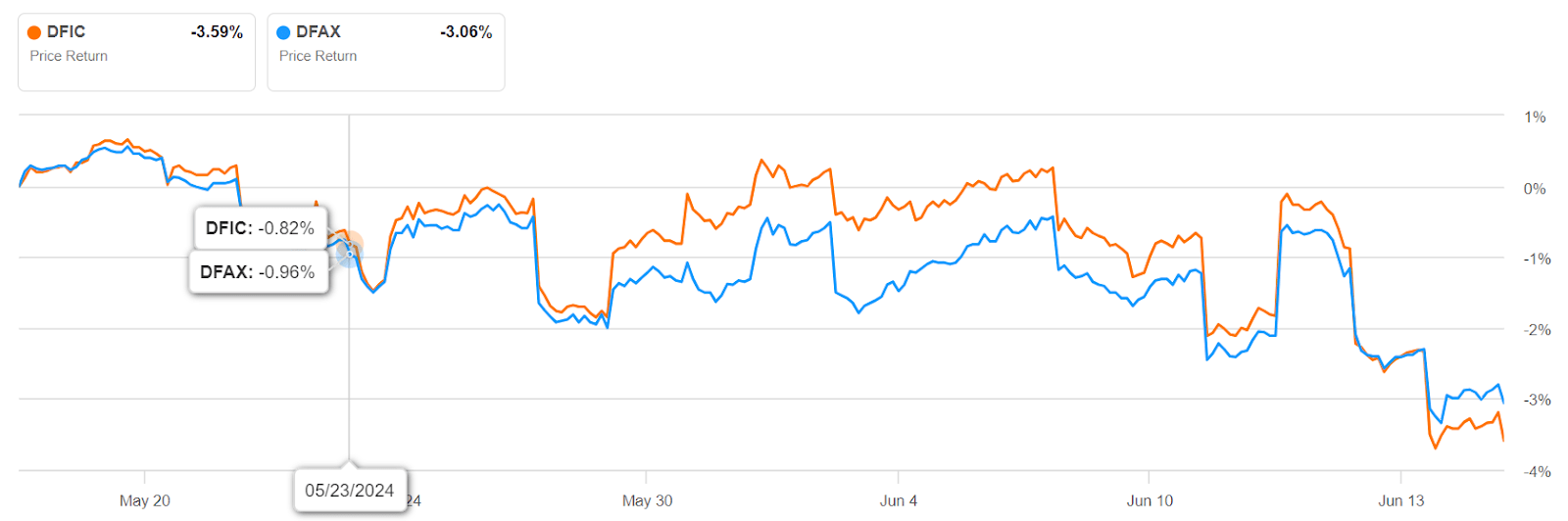1568x521 pixels.
Task: Click the May 30 axis label
Action: point(648,500)
